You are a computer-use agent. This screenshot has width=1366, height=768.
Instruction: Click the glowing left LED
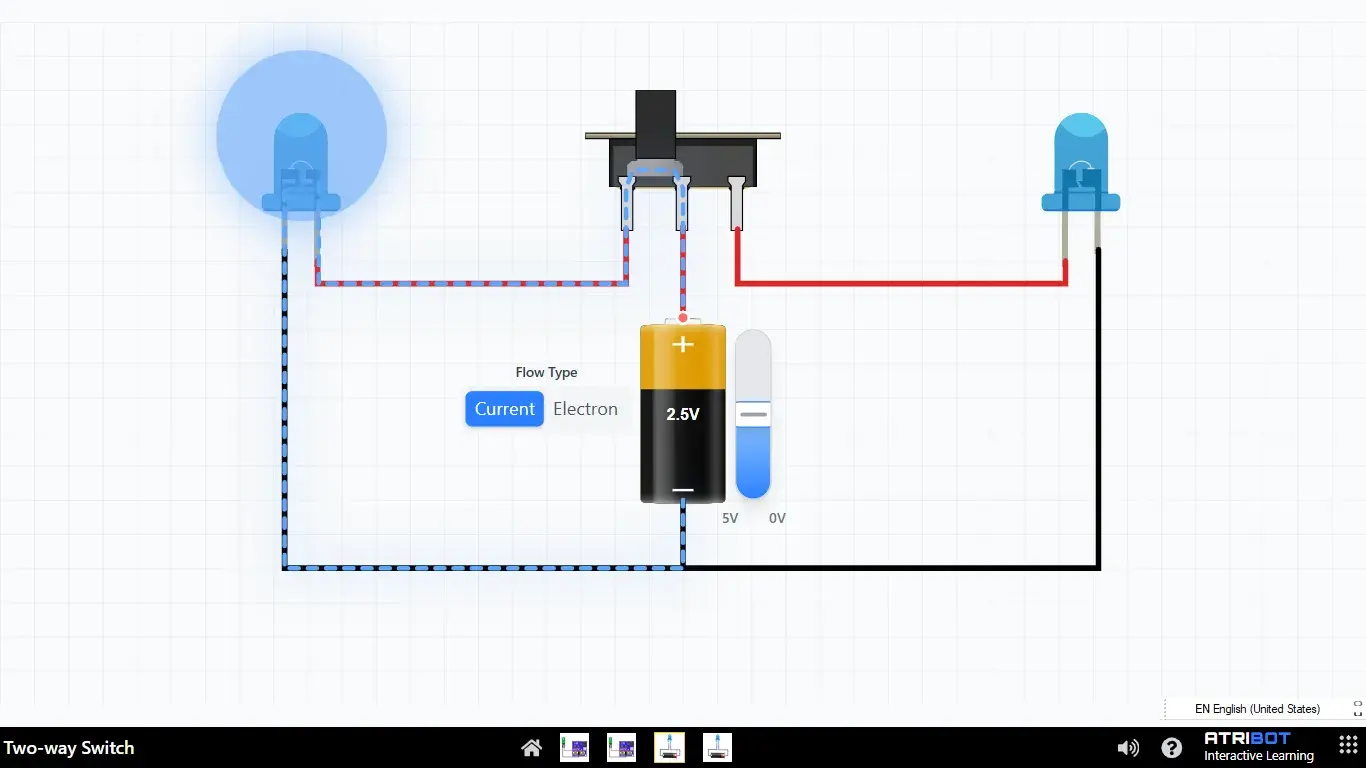point(301,162)
